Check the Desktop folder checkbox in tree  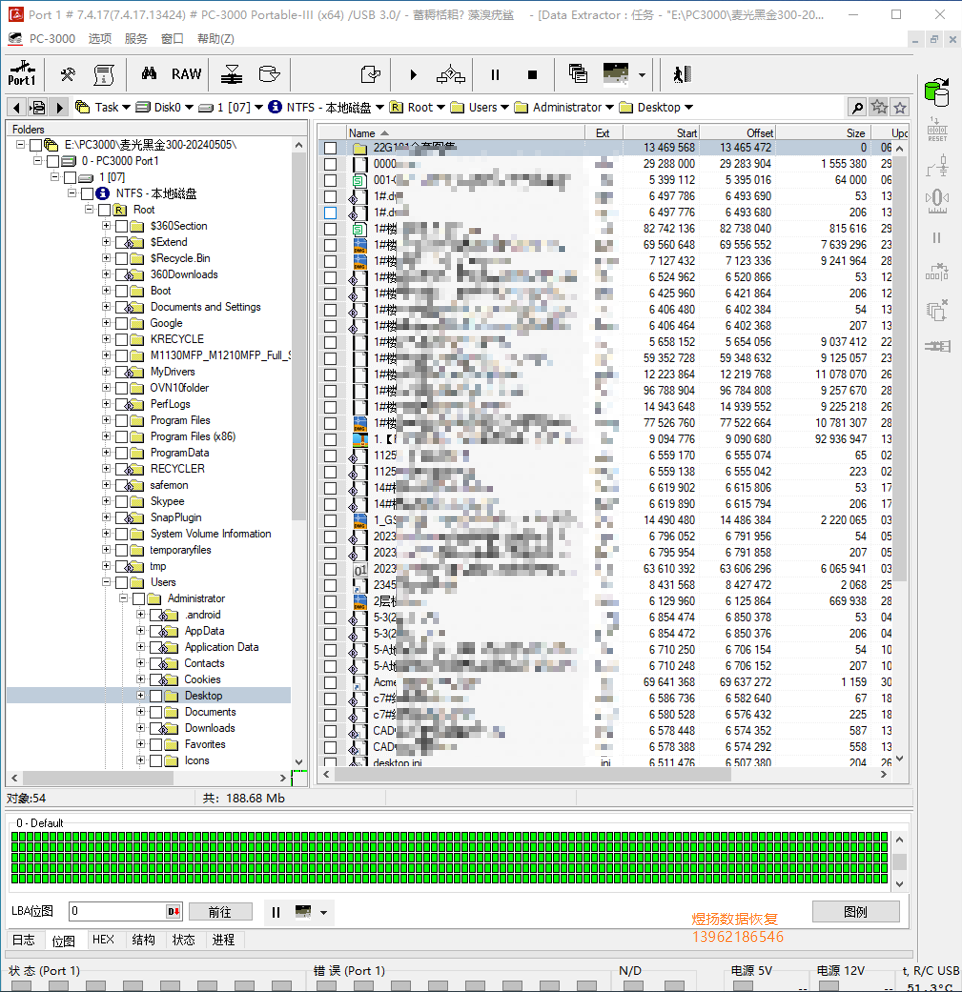[x=156, y=695]
